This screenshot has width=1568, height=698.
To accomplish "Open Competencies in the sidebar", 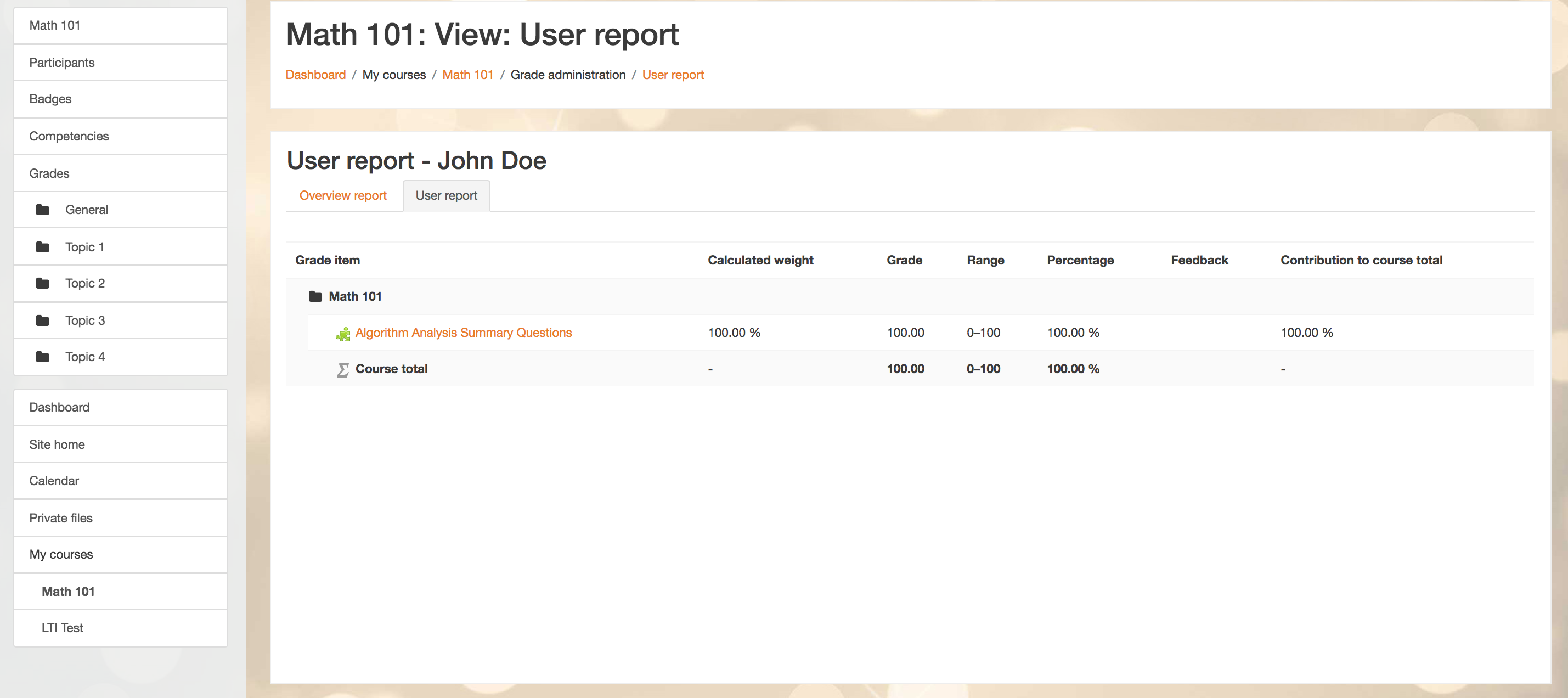I will point(121,136).
